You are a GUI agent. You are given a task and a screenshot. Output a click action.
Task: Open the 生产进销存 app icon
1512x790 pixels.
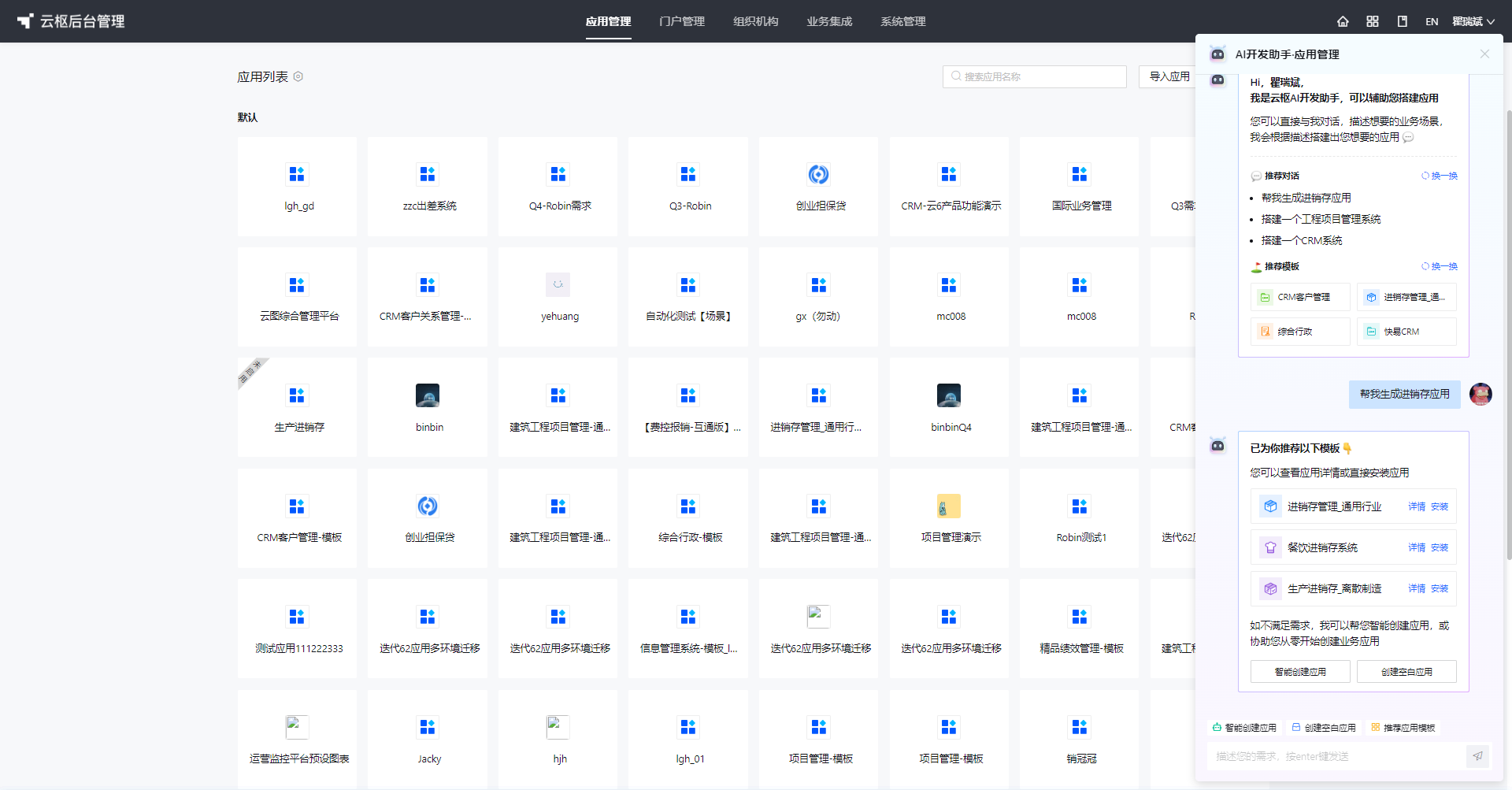tap(297, 395)
